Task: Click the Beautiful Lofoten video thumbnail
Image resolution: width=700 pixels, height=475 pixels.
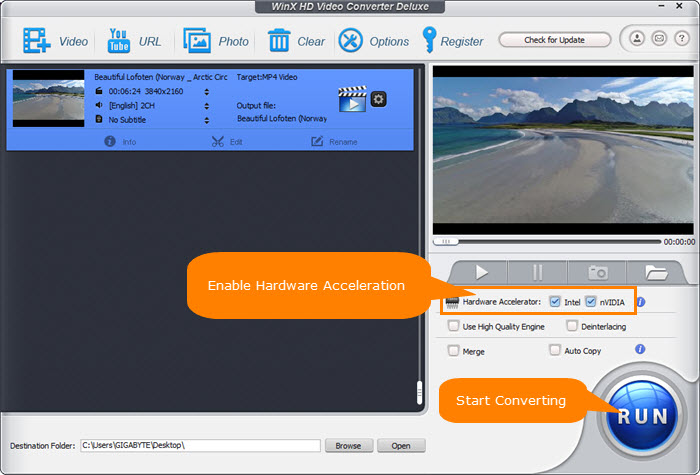Action: click(48, 99)
